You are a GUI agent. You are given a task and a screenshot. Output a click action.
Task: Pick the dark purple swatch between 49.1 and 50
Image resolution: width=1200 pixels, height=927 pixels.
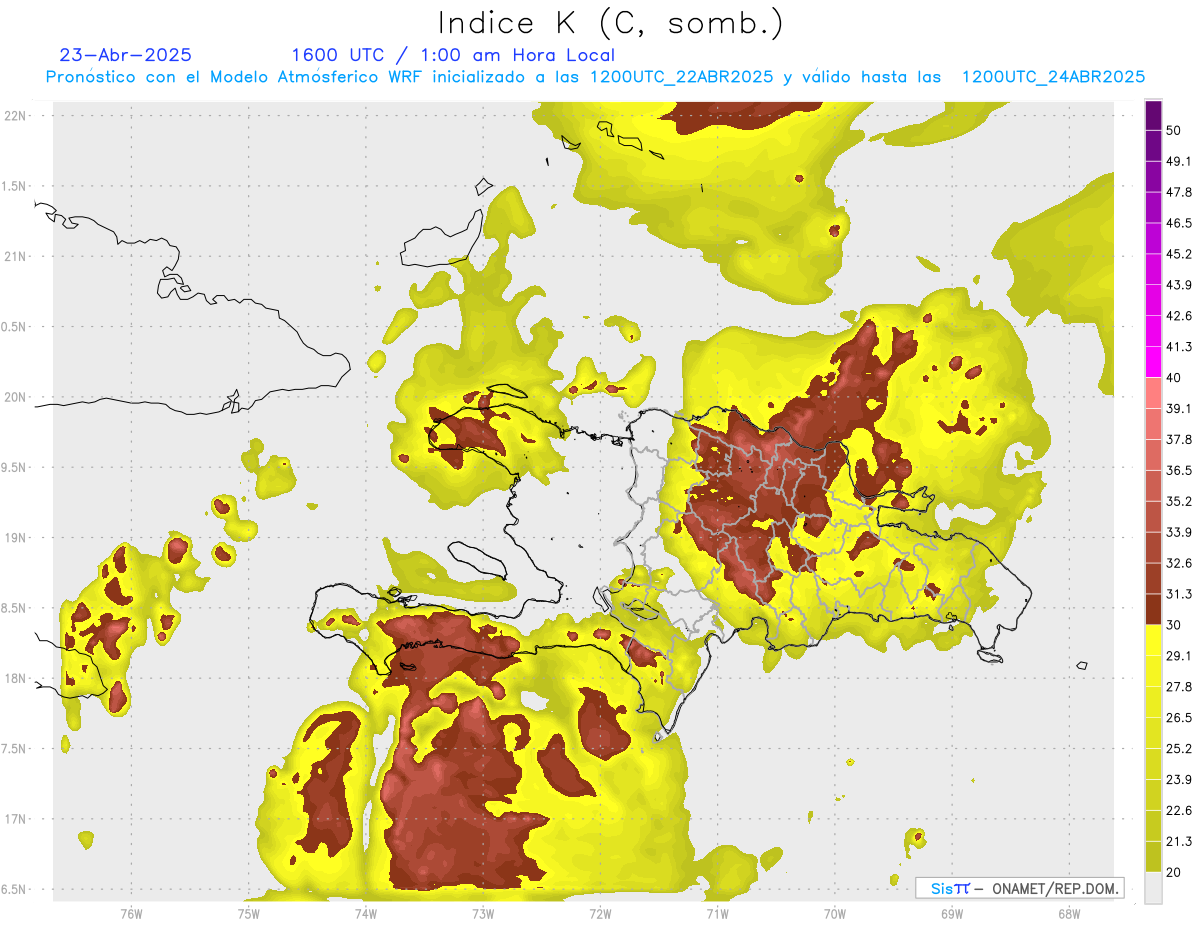coord(1153,145)
